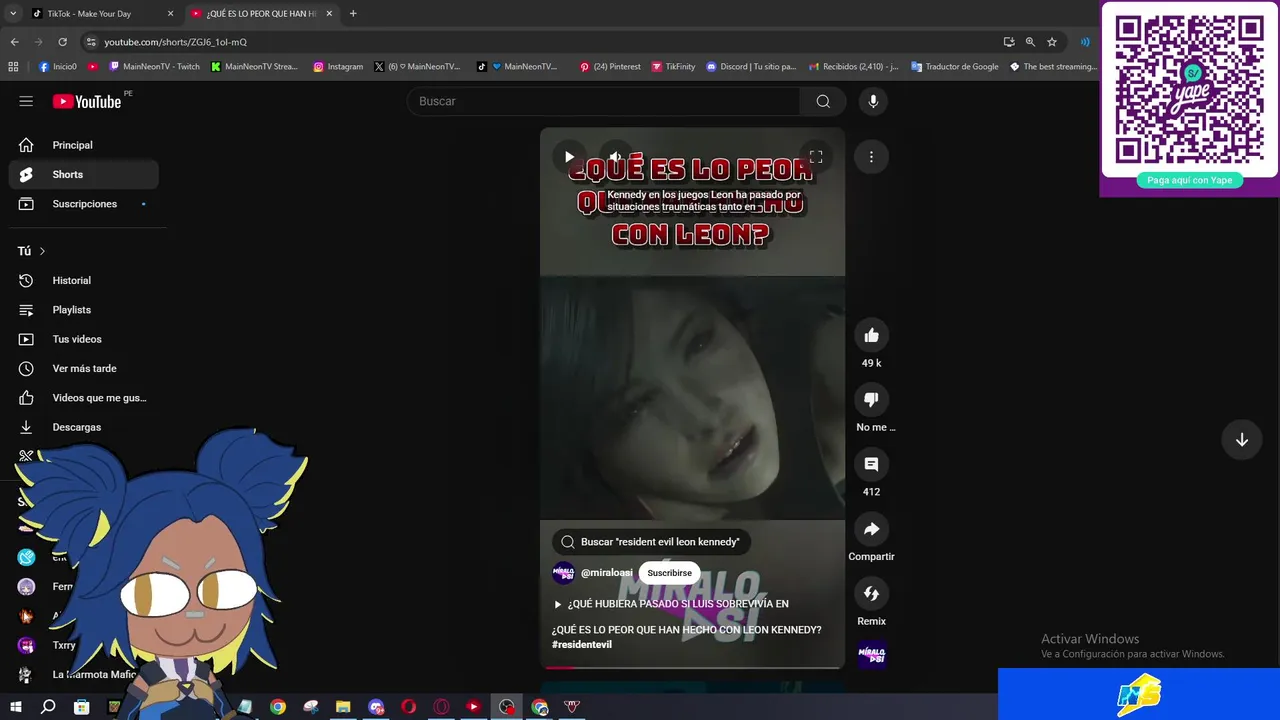This screenshot has height=720, width=1280.
Task: Bookmark this page with the star
Action: (1052, 42)
